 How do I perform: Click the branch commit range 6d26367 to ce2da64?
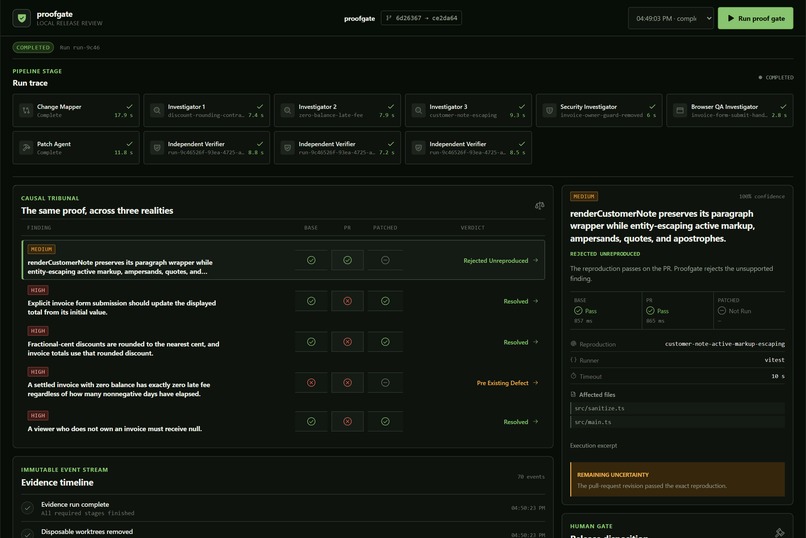tap(421, 18)
